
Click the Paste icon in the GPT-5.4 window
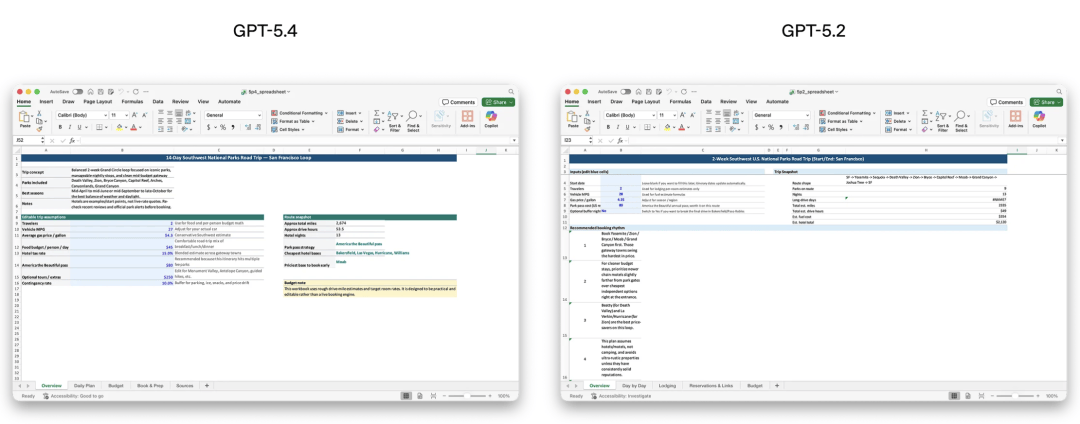(26, 119)
